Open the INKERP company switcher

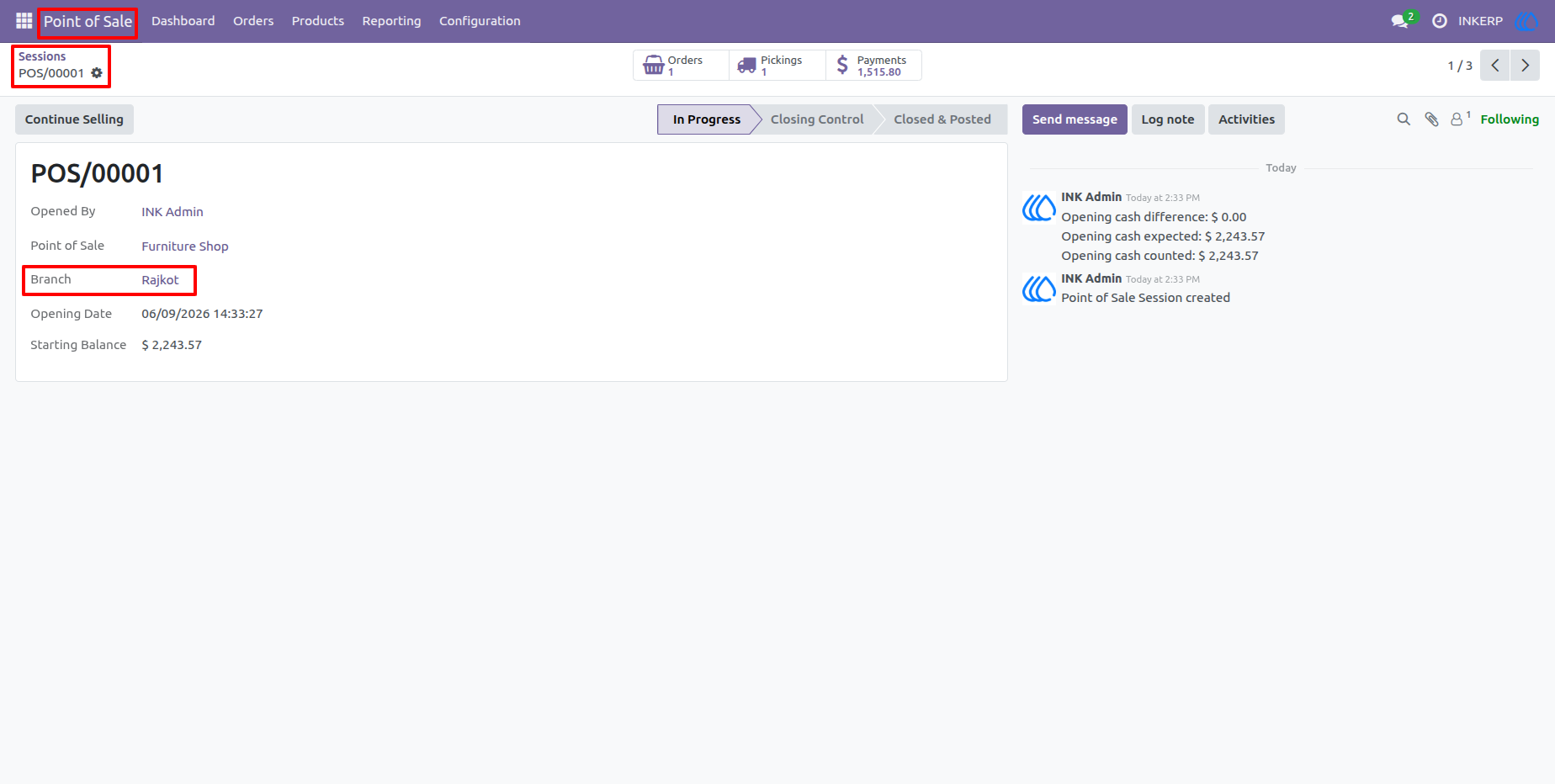click(1480, 21)
